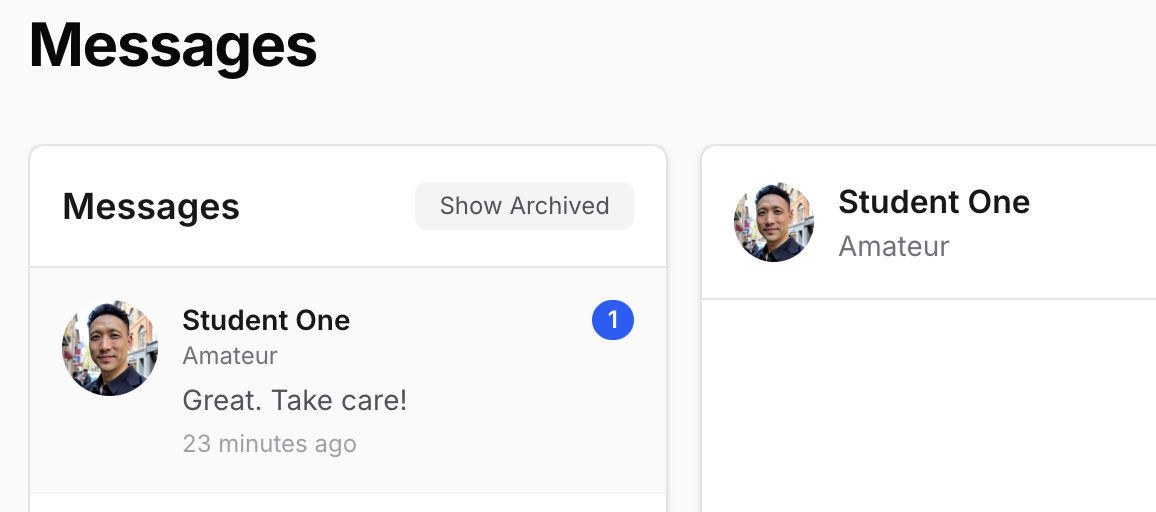The height and width of the screenshot is (512, 1156).
Task: Click the "23 minutes ago" timestamp
Action: 269,443
